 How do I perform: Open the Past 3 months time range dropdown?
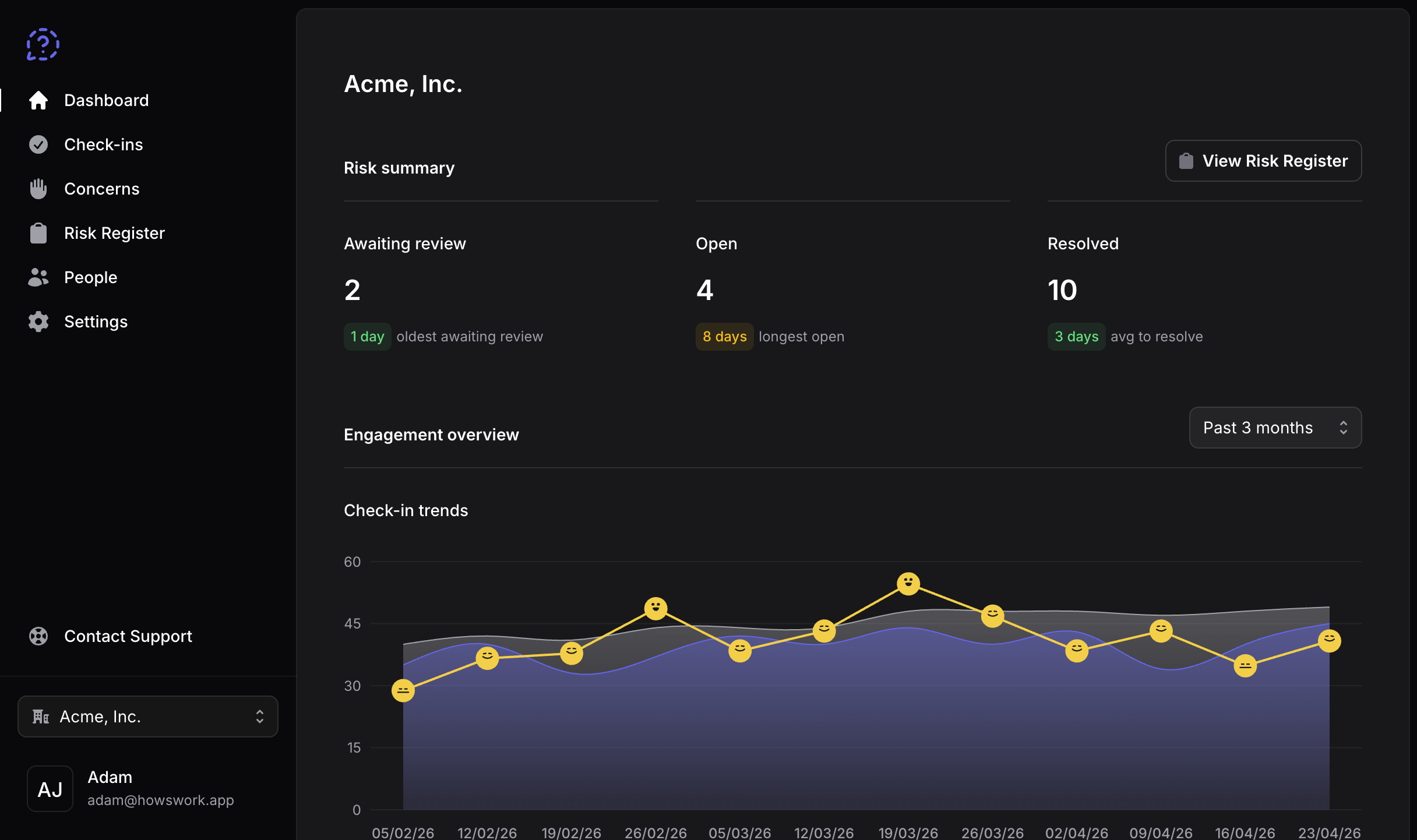pos(1275,428)
